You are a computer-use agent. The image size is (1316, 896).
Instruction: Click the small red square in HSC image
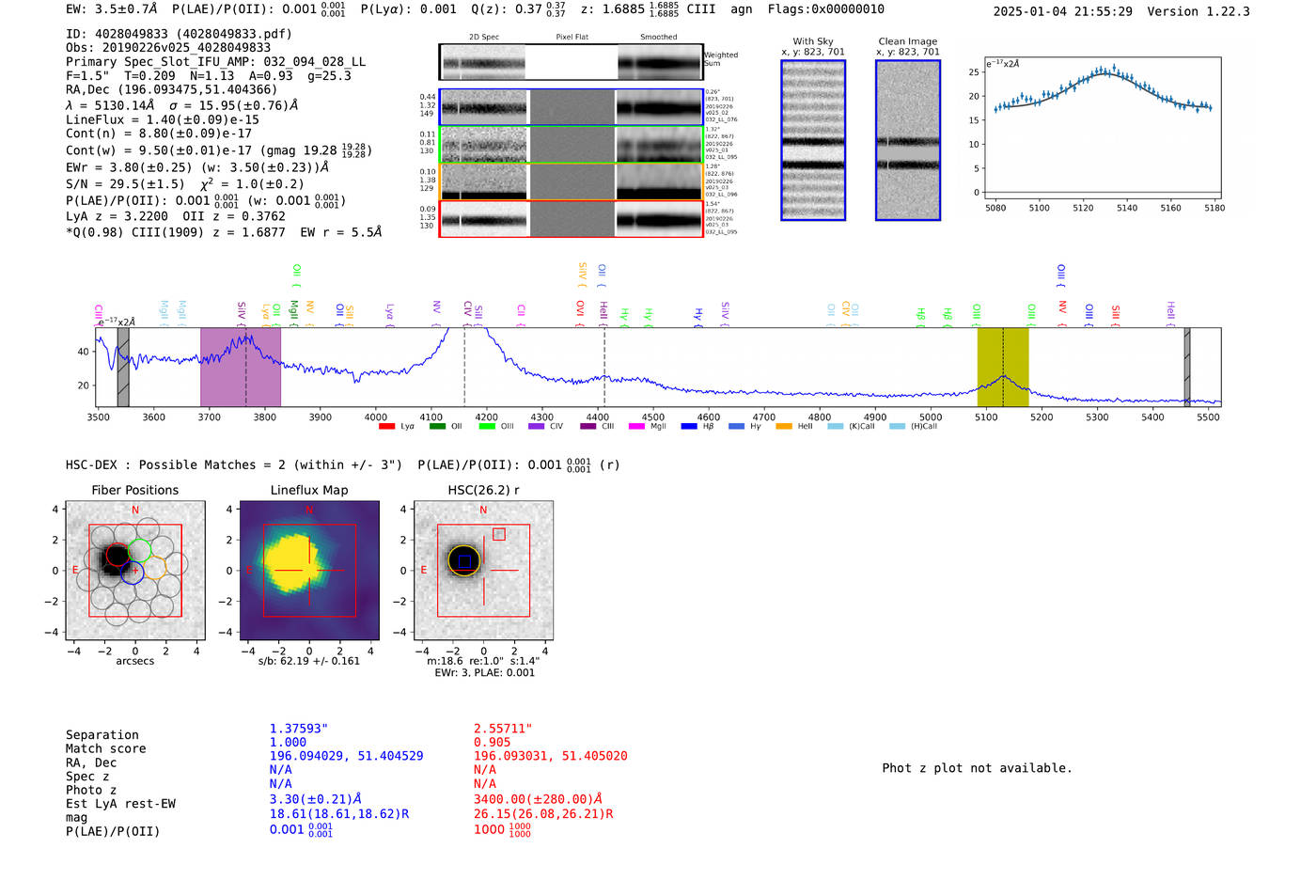coord(499,534)
